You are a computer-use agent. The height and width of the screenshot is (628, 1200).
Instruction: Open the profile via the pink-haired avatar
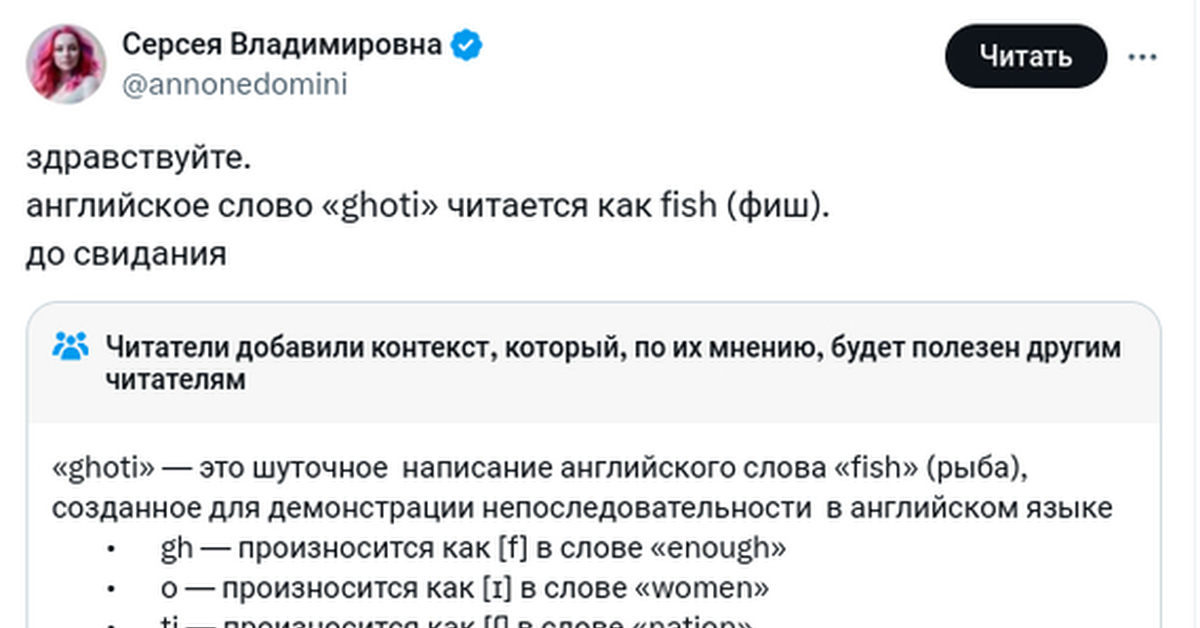tap(66, 63)
